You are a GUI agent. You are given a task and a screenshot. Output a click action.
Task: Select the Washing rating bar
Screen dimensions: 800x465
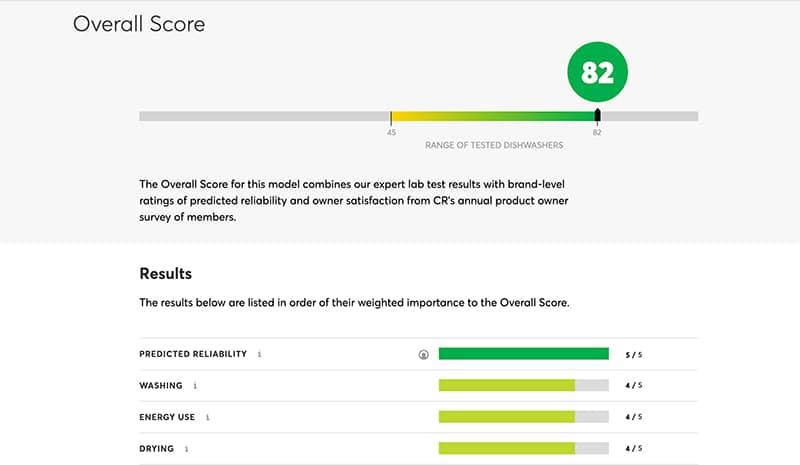[x=523, y=385]
